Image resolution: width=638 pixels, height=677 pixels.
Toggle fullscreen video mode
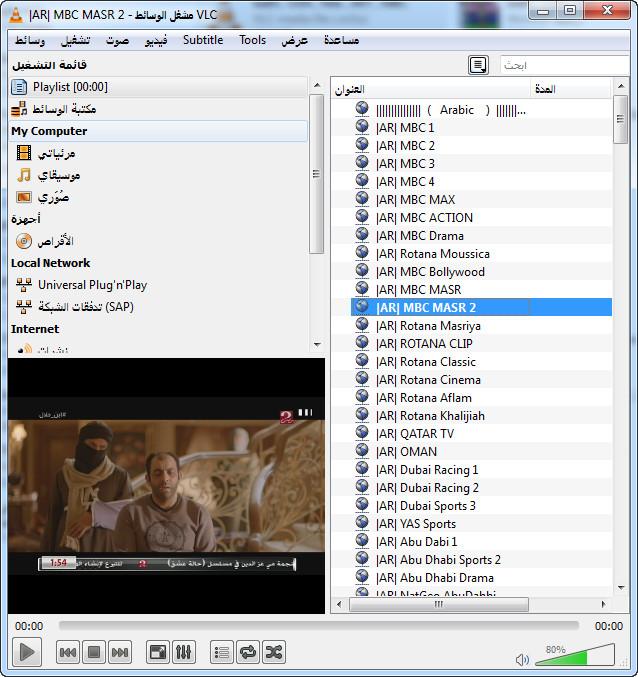coord(158,652)
